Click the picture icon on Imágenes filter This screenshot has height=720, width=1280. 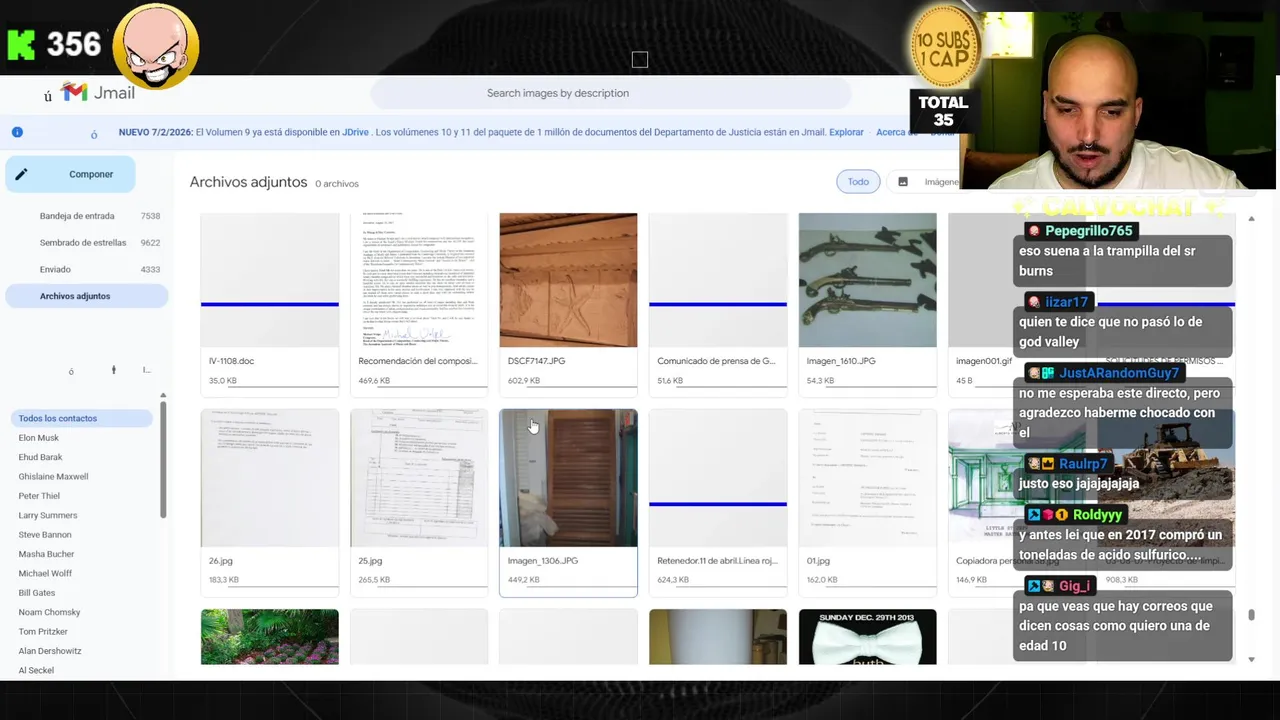(903, 182)
